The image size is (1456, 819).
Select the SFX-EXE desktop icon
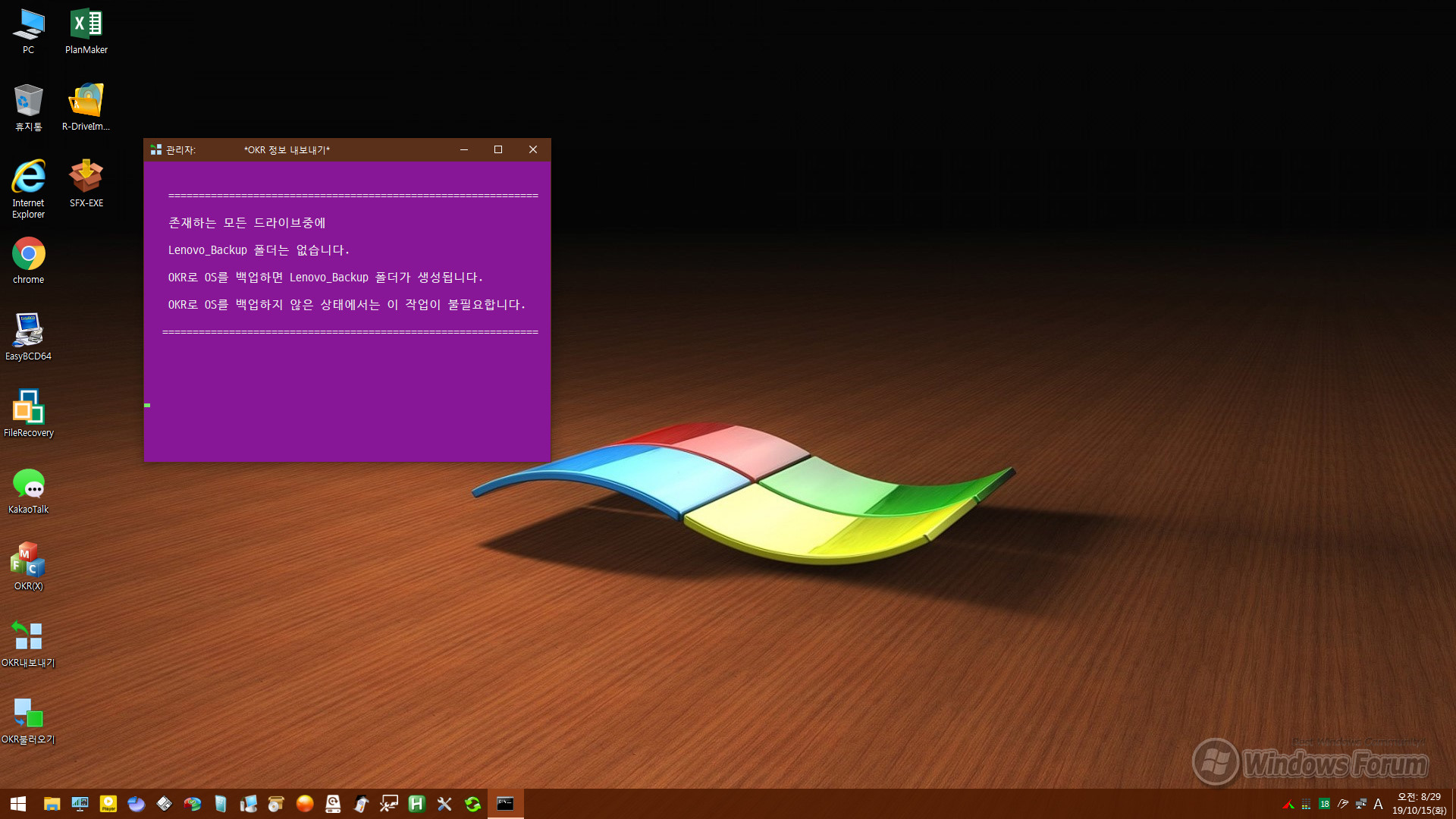click(x=86, y=184)
